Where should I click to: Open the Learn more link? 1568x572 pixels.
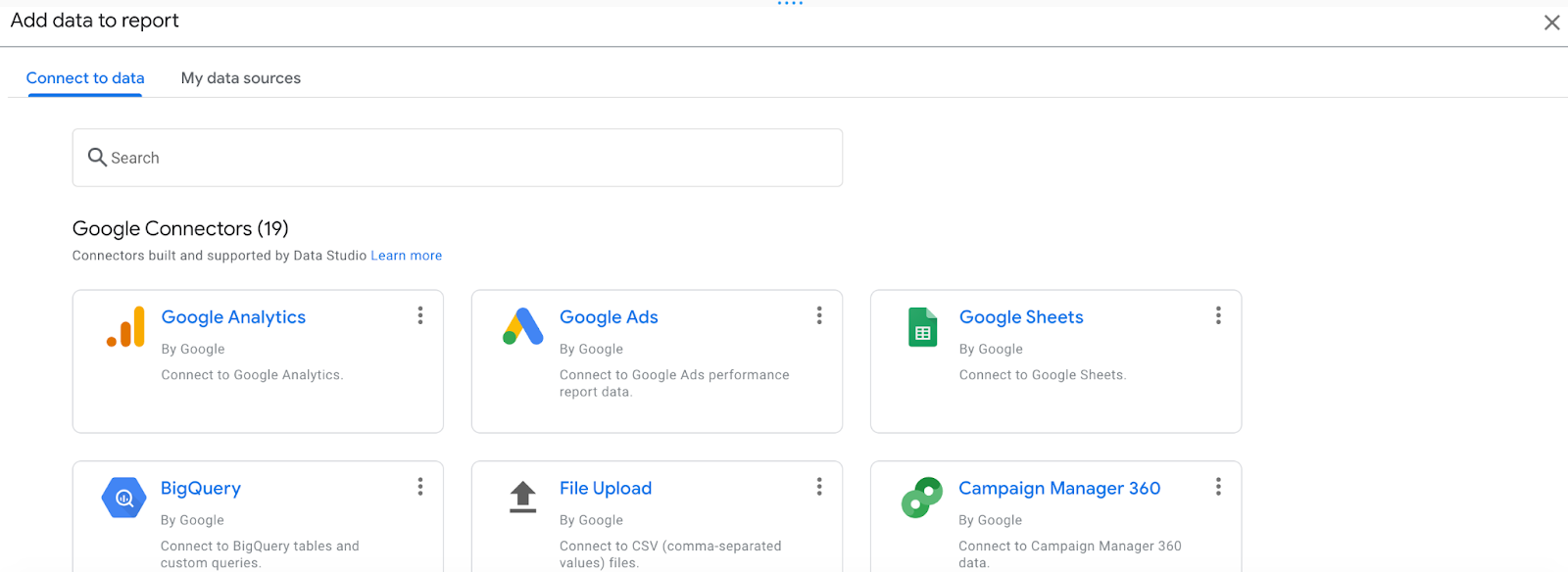[x=406, y=256]
